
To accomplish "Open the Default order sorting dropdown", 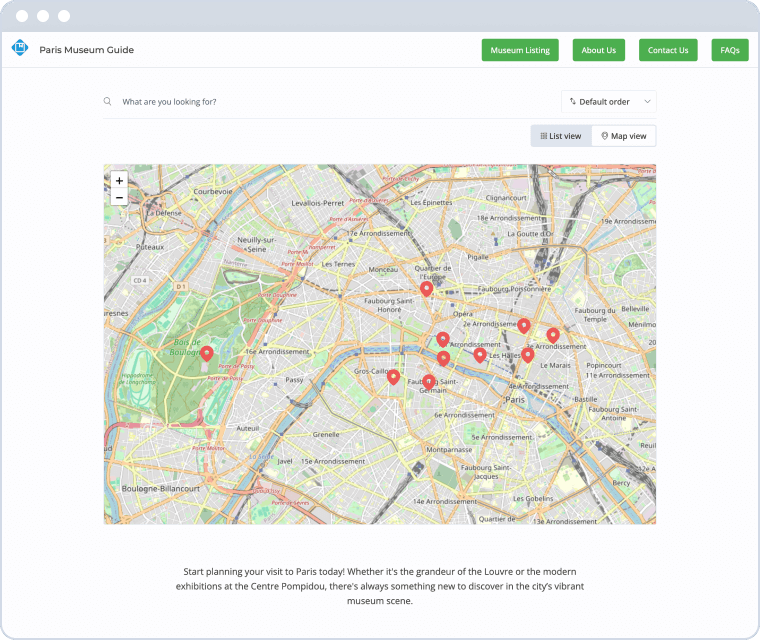I will tap(609, 102).
